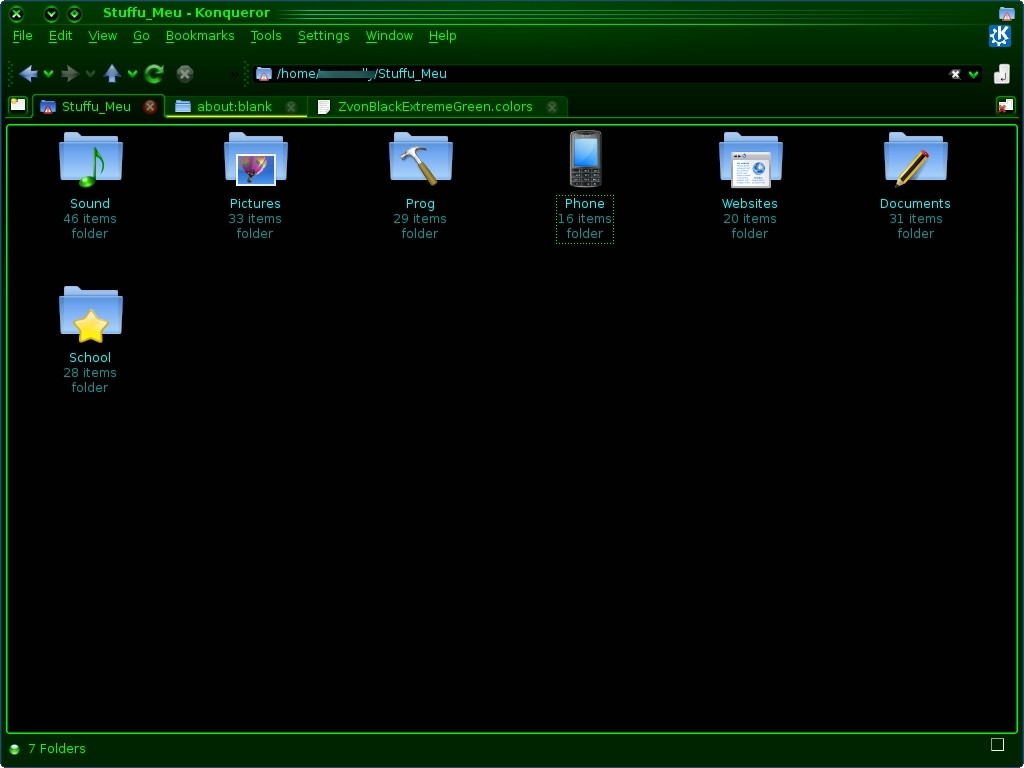Close current tab via tab bar right button
Screen dimensions: 1024x768
(x=1006, y=105)
